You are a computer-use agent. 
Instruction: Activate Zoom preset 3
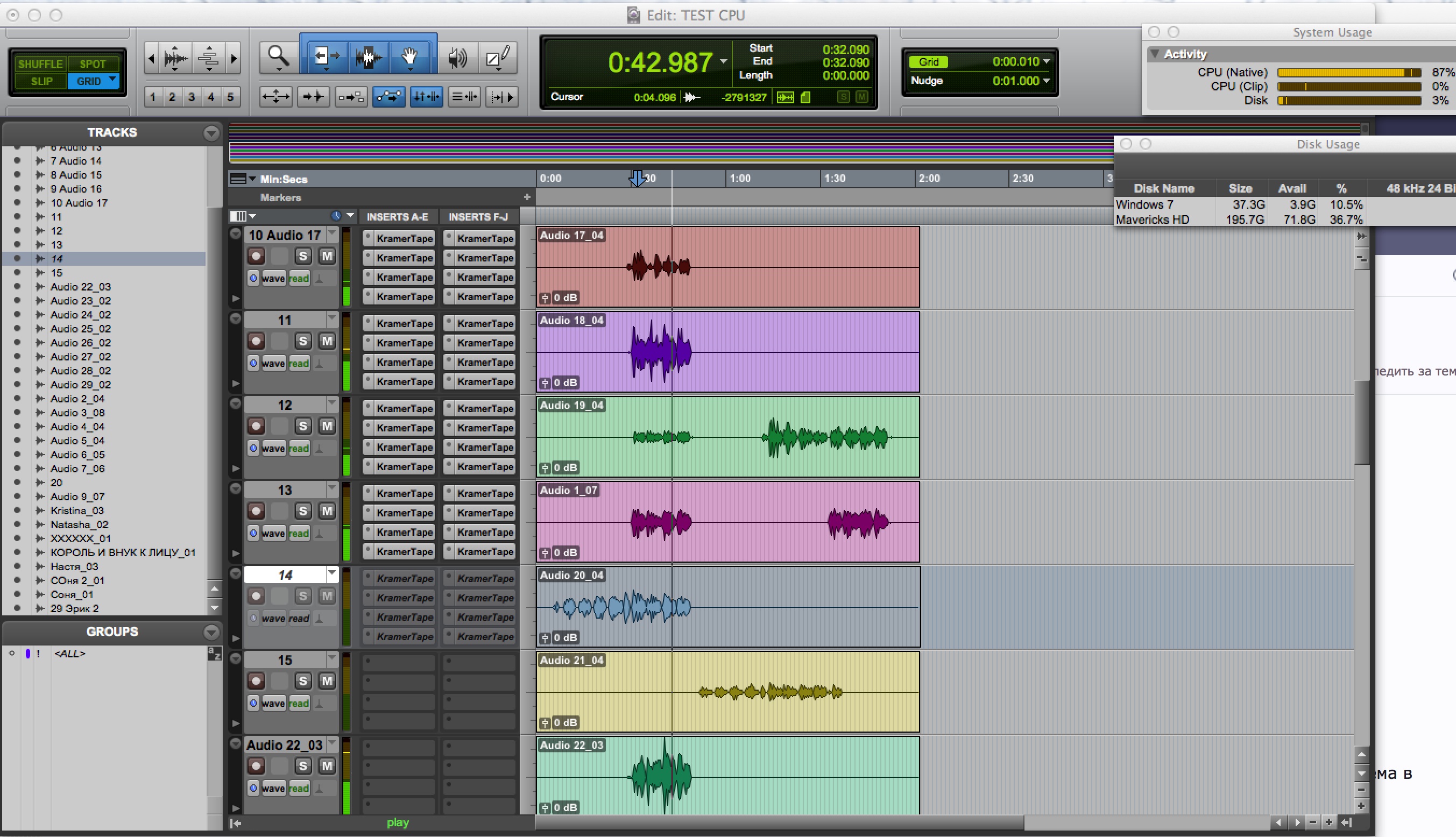click(x=192, y=97)
